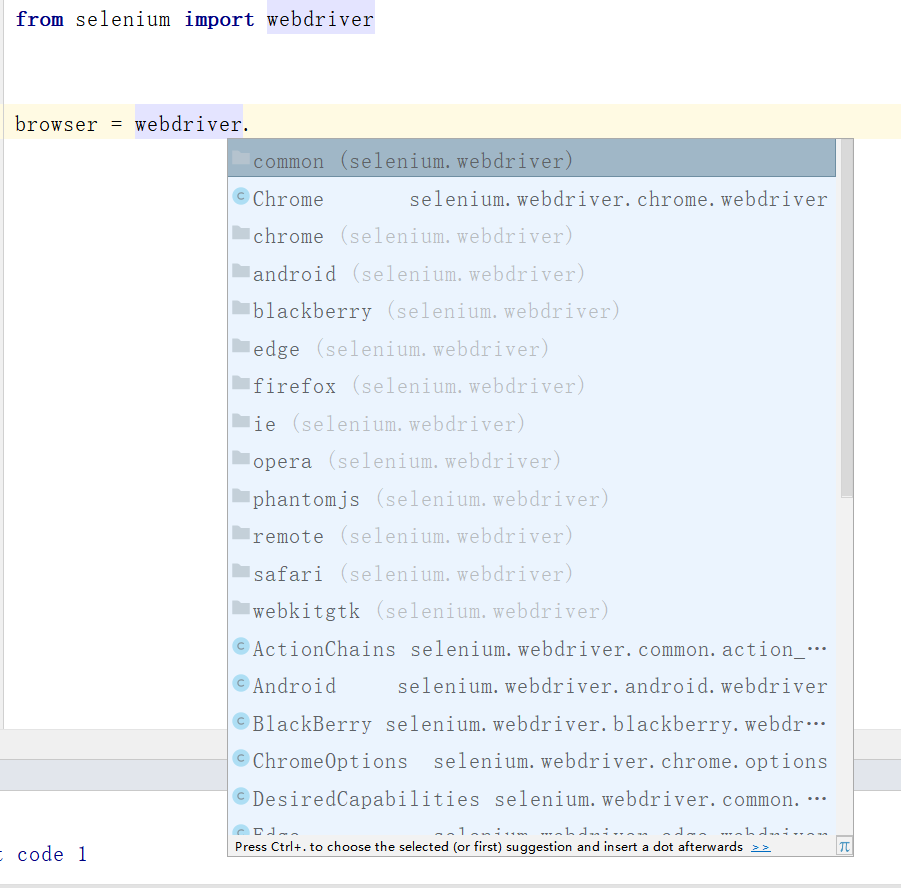Click the class icon beside Android
This screenshot has width=901, height=888.
241,683
